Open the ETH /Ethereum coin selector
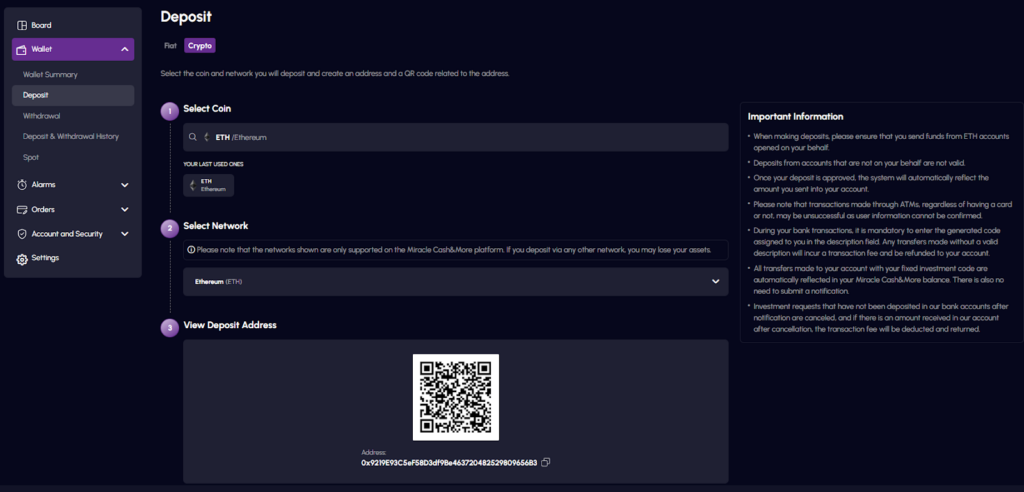Image resolution: width=1024 pixels, height=492 pixels. (x=456, y=137)
